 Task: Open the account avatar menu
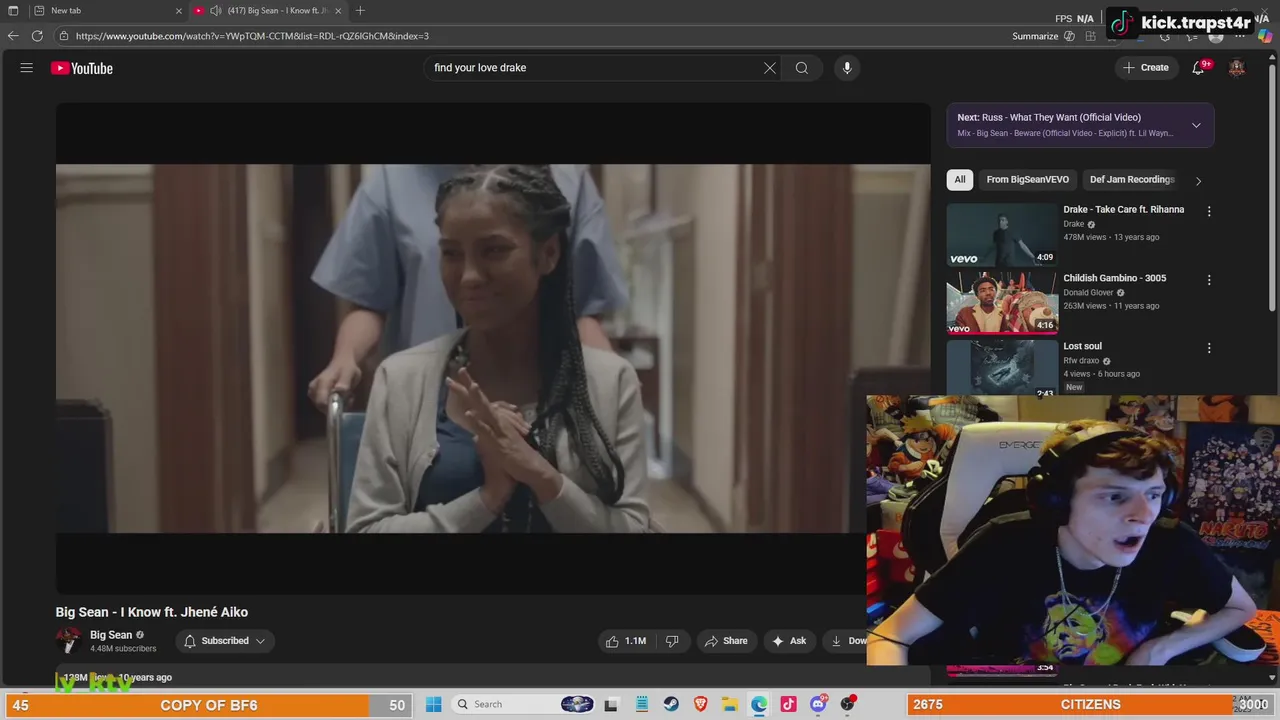1237,68
